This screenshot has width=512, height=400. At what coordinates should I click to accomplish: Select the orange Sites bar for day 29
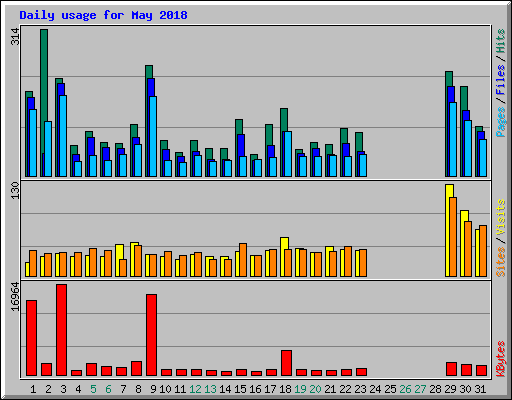[453, 237]
